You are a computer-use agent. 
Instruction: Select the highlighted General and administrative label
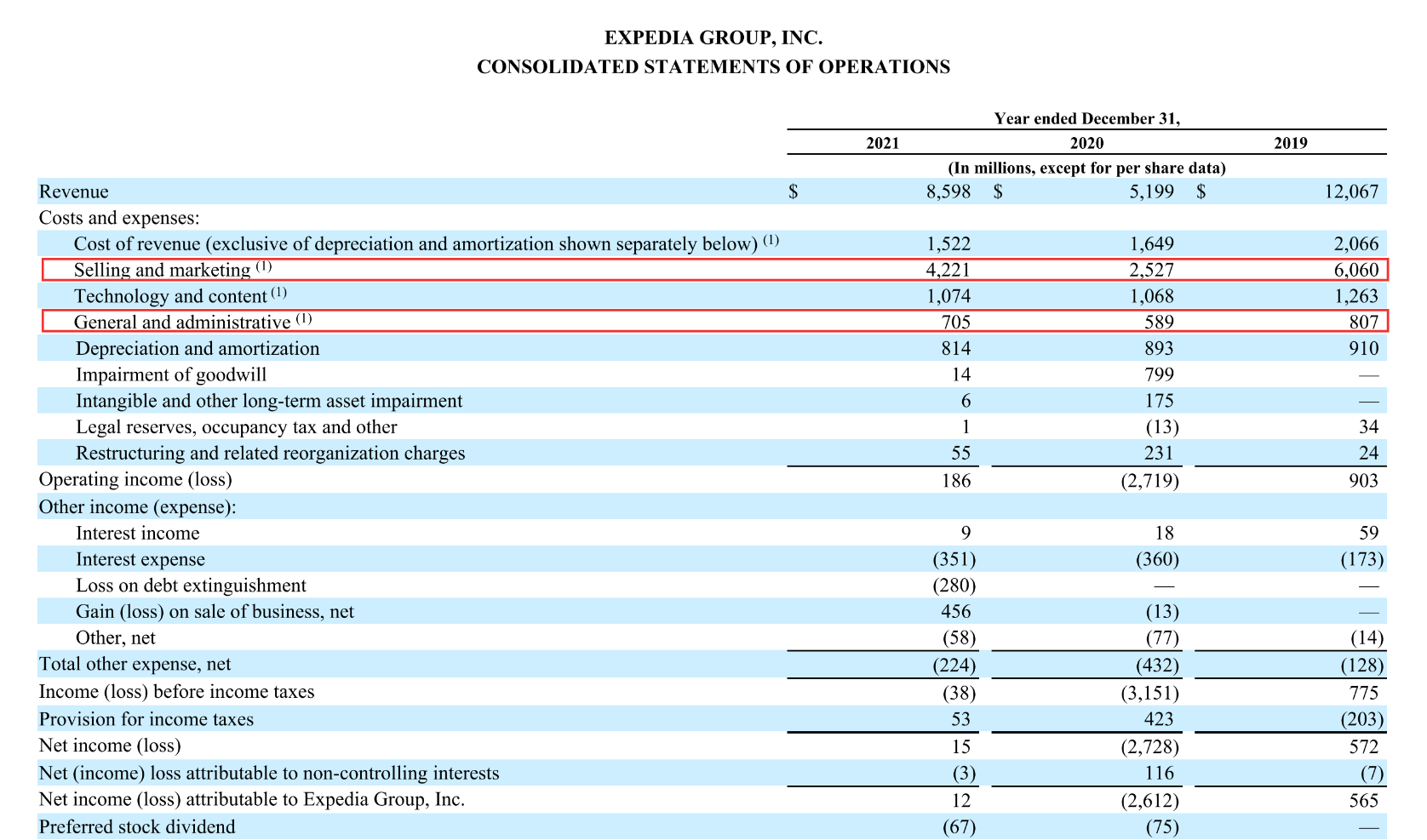(182, 322)
